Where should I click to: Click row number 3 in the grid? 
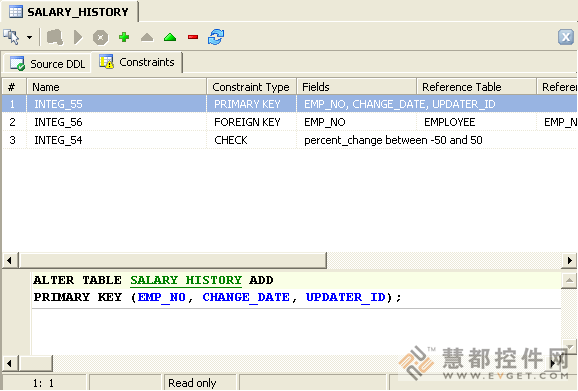[13, 140]
